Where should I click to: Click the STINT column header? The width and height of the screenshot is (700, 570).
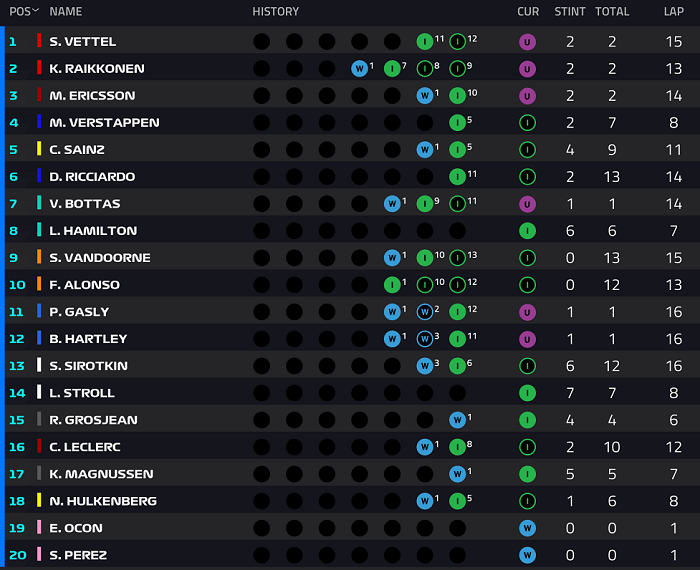(x=570, y=12)
